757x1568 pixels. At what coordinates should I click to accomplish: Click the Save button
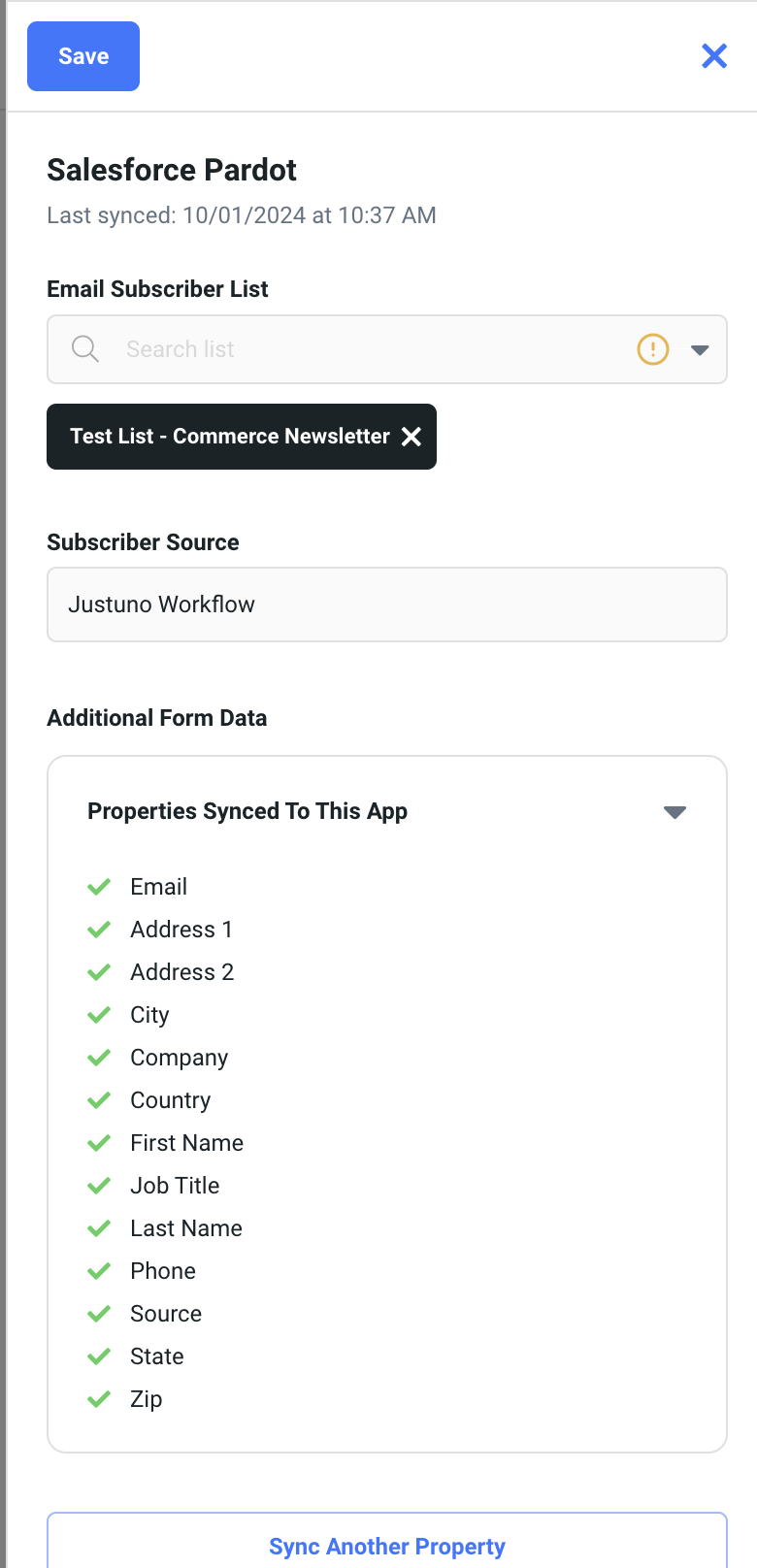pos(83,56)
